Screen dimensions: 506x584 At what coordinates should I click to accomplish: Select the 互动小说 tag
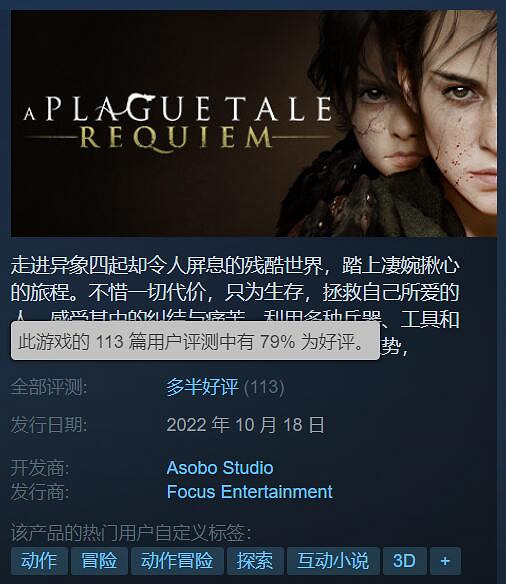pos(333,561)
